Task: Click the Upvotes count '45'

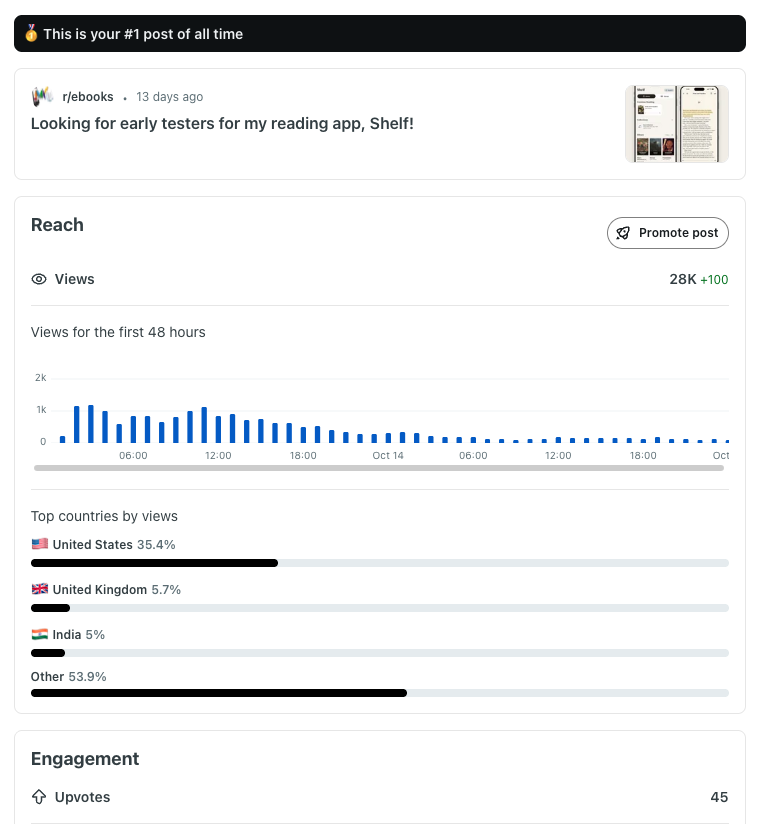Action: [x=719, y=797]
